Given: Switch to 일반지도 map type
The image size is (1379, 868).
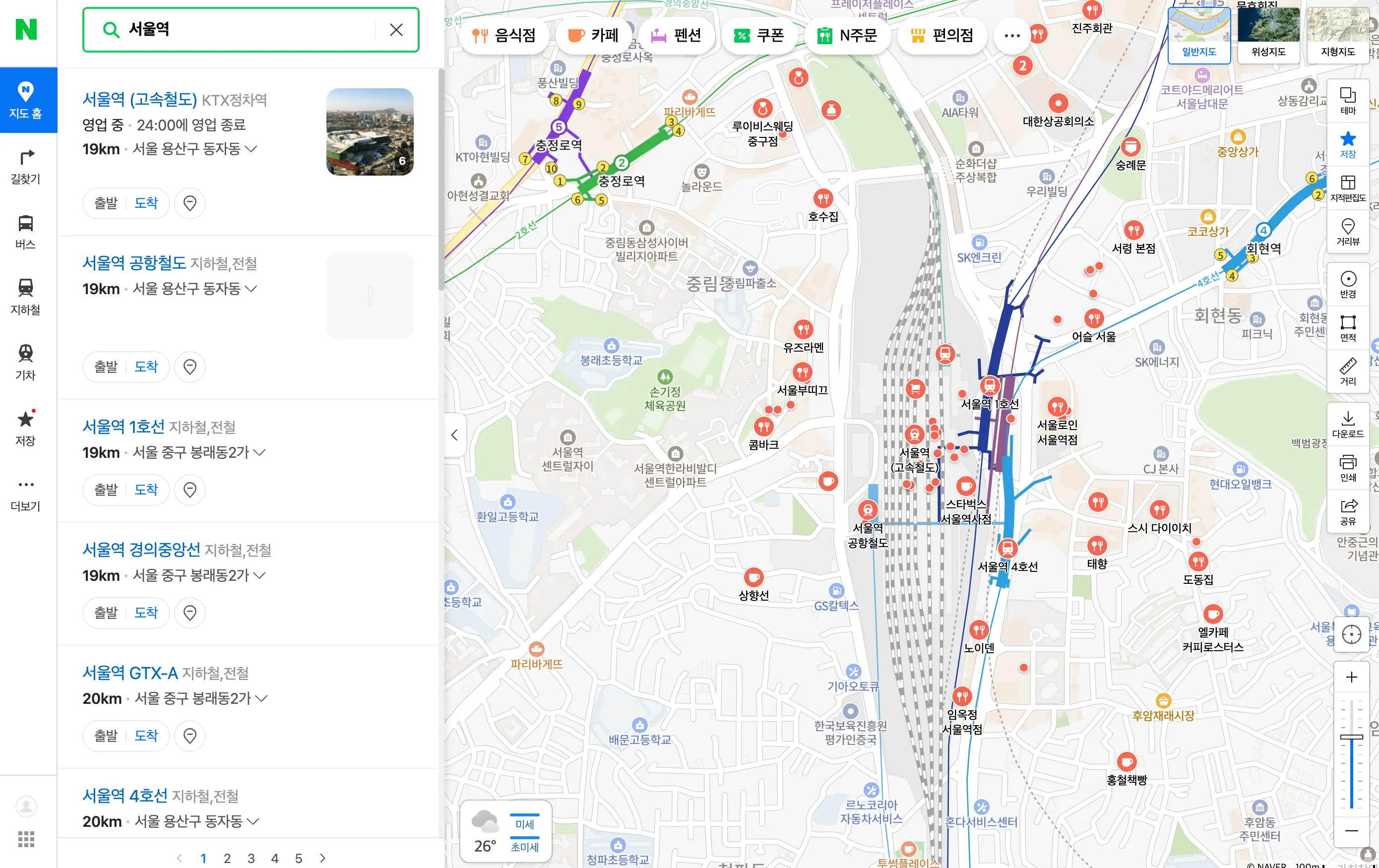Looking at the screenshot, I should click(x=1198, y=36).
